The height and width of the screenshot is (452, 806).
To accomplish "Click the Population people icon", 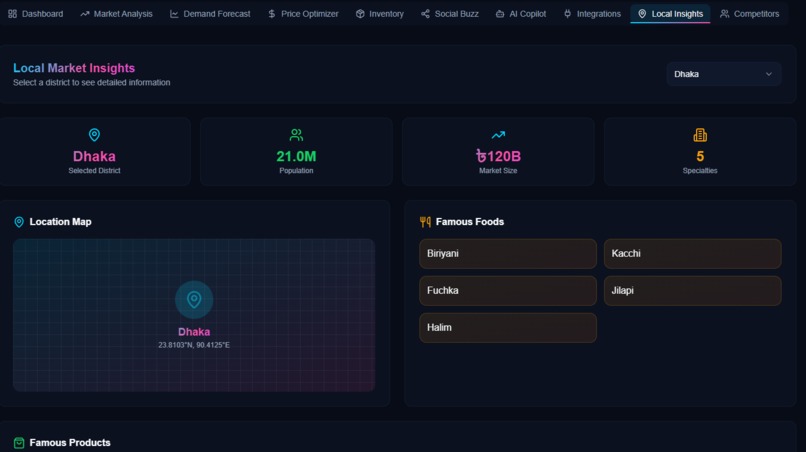I will point(296,135).
